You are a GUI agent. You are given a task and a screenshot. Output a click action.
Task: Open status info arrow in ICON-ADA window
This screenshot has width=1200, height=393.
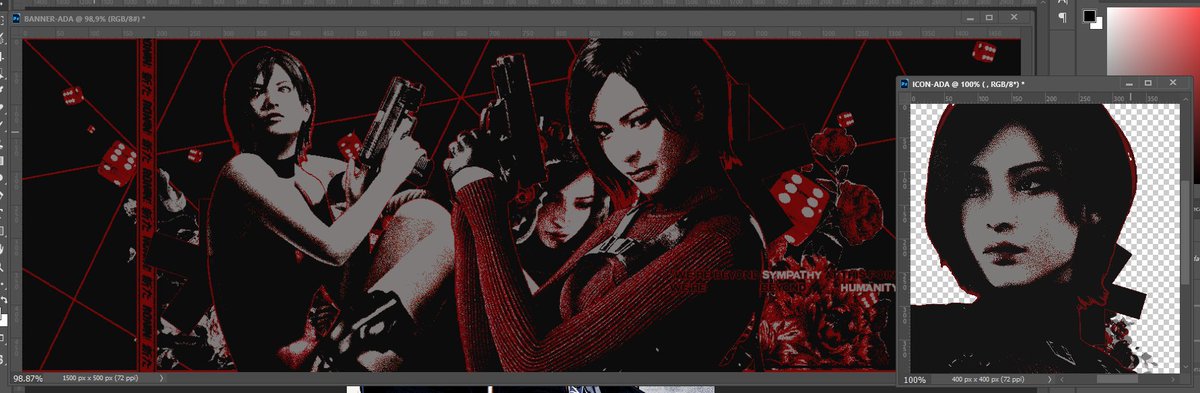1049,379
